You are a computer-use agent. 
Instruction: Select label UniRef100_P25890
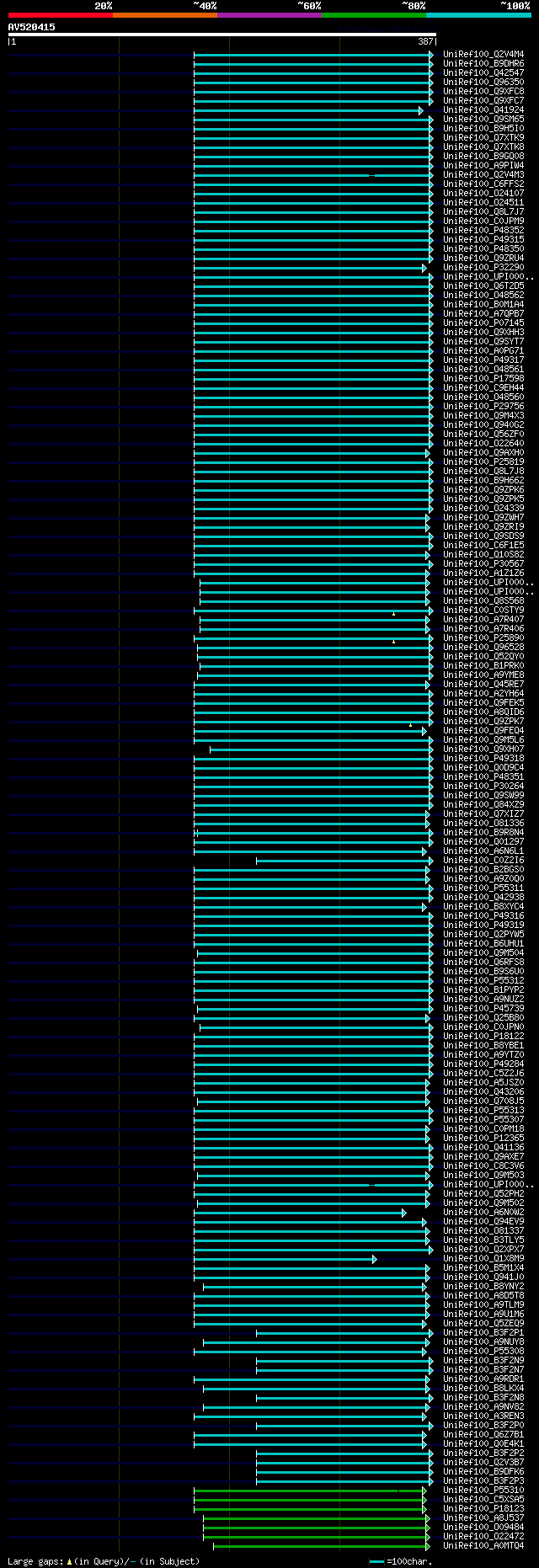[483, 637]
